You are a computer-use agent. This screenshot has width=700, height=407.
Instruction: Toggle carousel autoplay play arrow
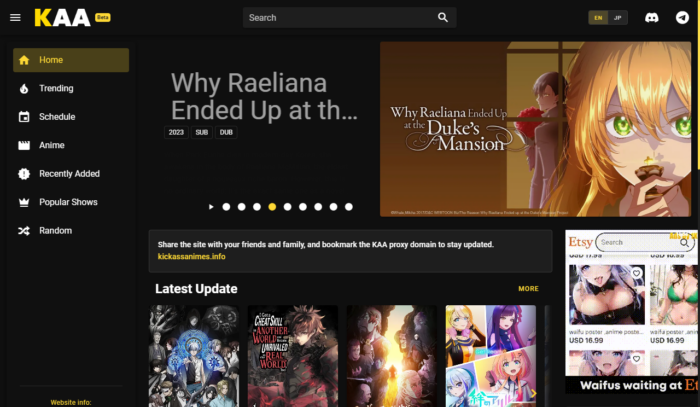click(211, 207)
